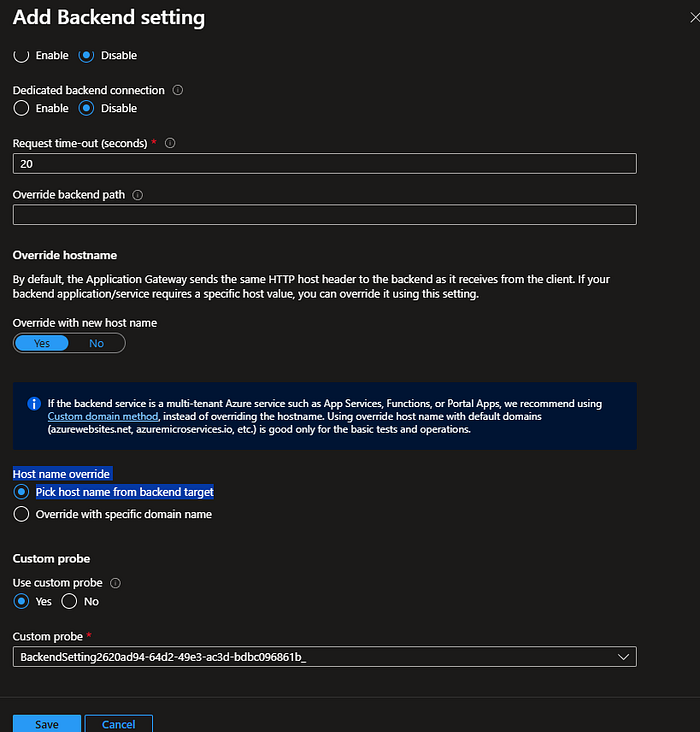Viewport: 700px width, 732px height.
Task: Focus the Override backend path field
Action: pyautogui.click(x=325, y=215)
